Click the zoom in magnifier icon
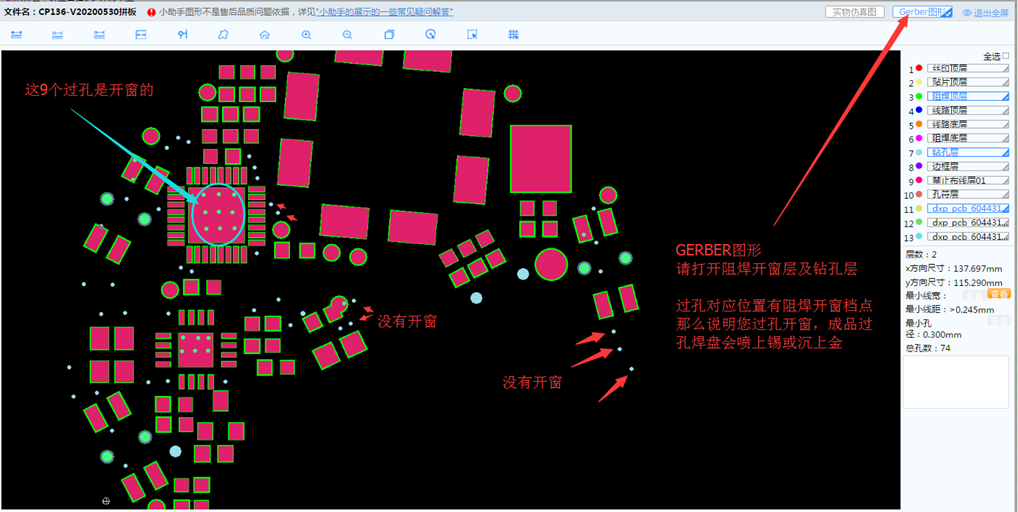Viewport: 1018px width, 512px height. click(306, 35)
